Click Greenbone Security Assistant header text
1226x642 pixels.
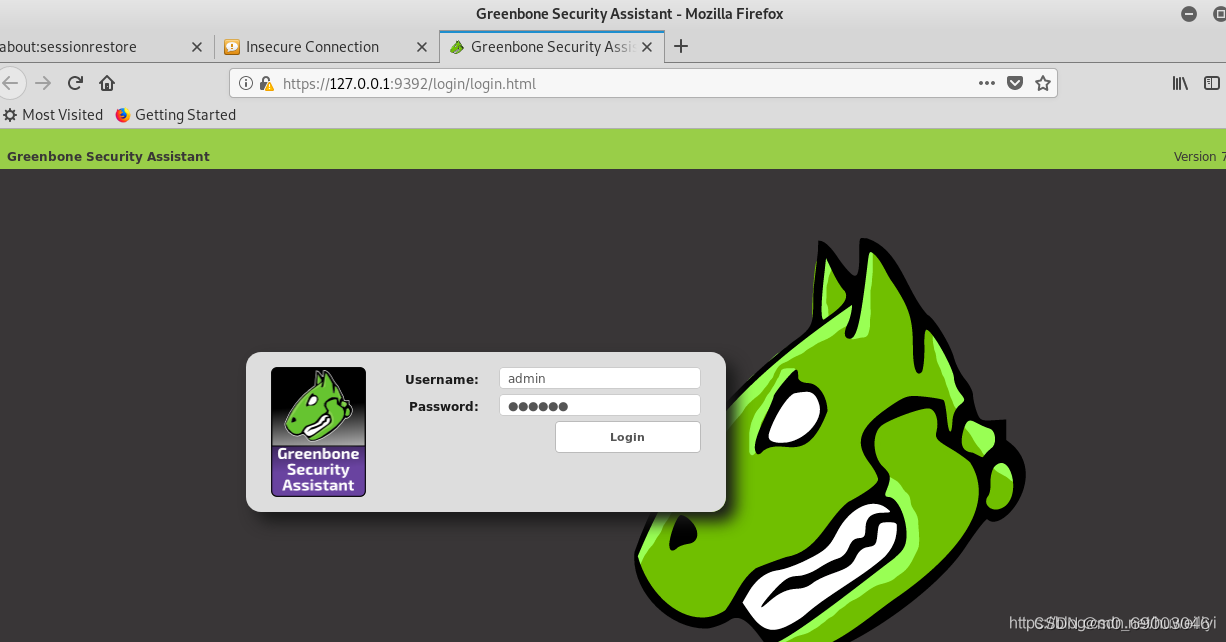(108, 156)
